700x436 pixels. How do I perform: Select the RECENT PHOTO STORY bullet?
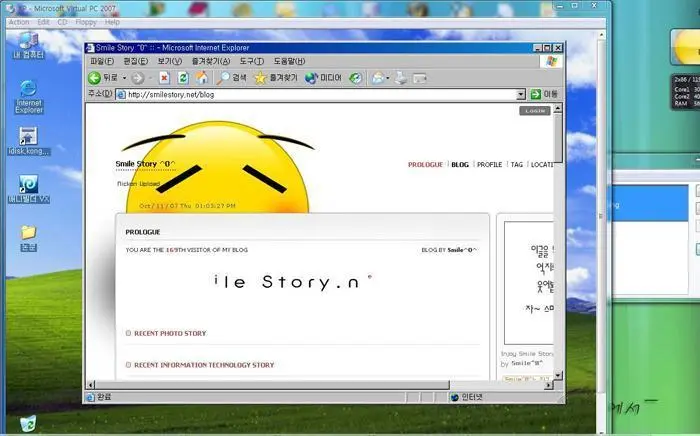coord(129,333)
